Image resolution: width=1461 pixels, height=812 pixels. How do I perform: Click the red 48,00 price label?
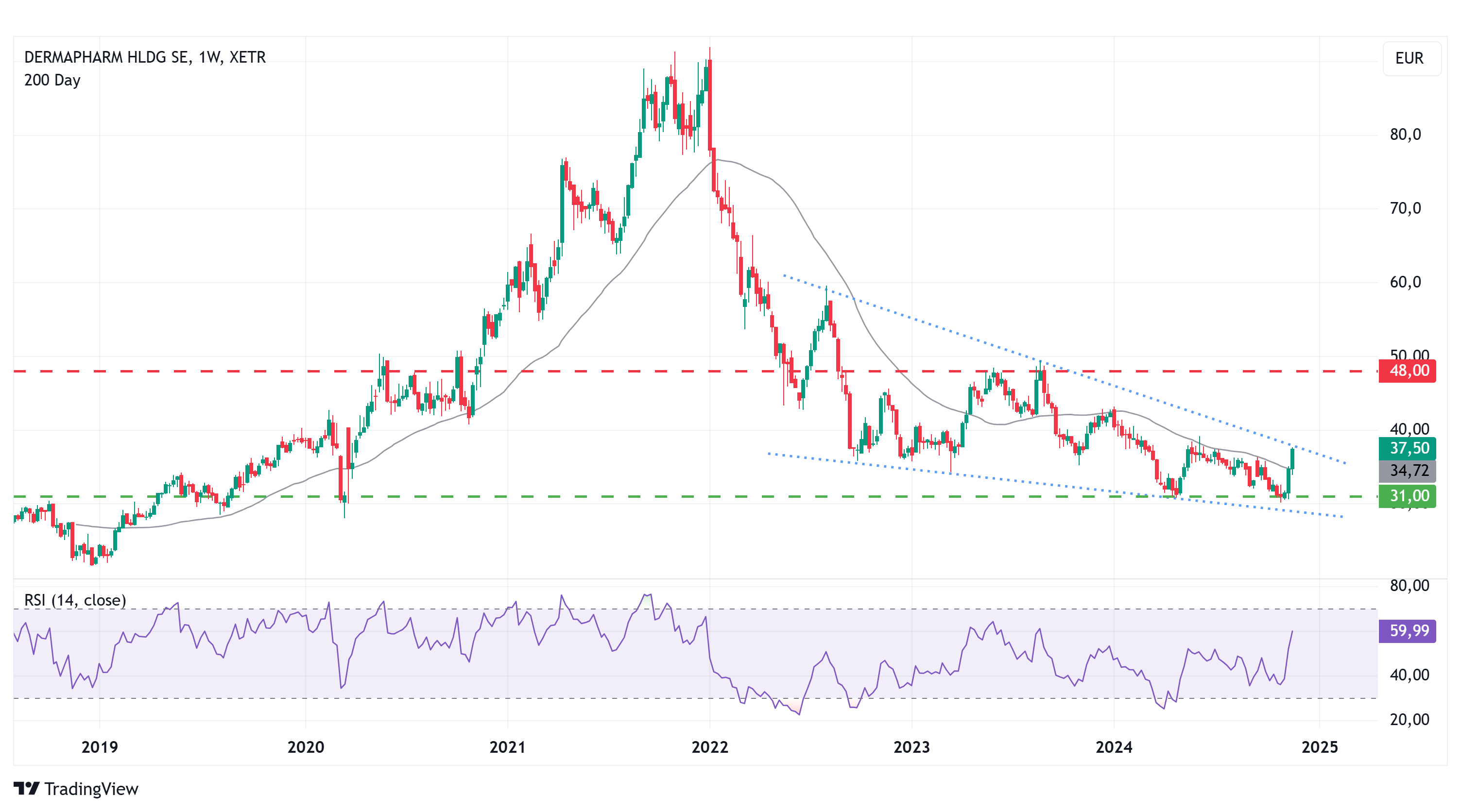(x=1407, y=371)
